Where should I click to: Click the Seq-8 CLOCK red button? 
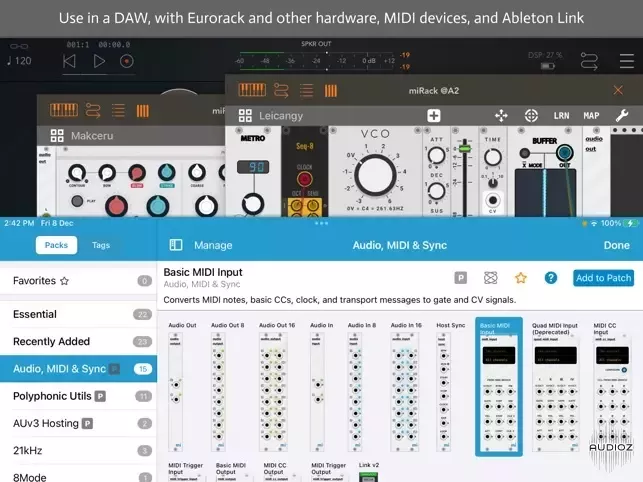(304, 179)
